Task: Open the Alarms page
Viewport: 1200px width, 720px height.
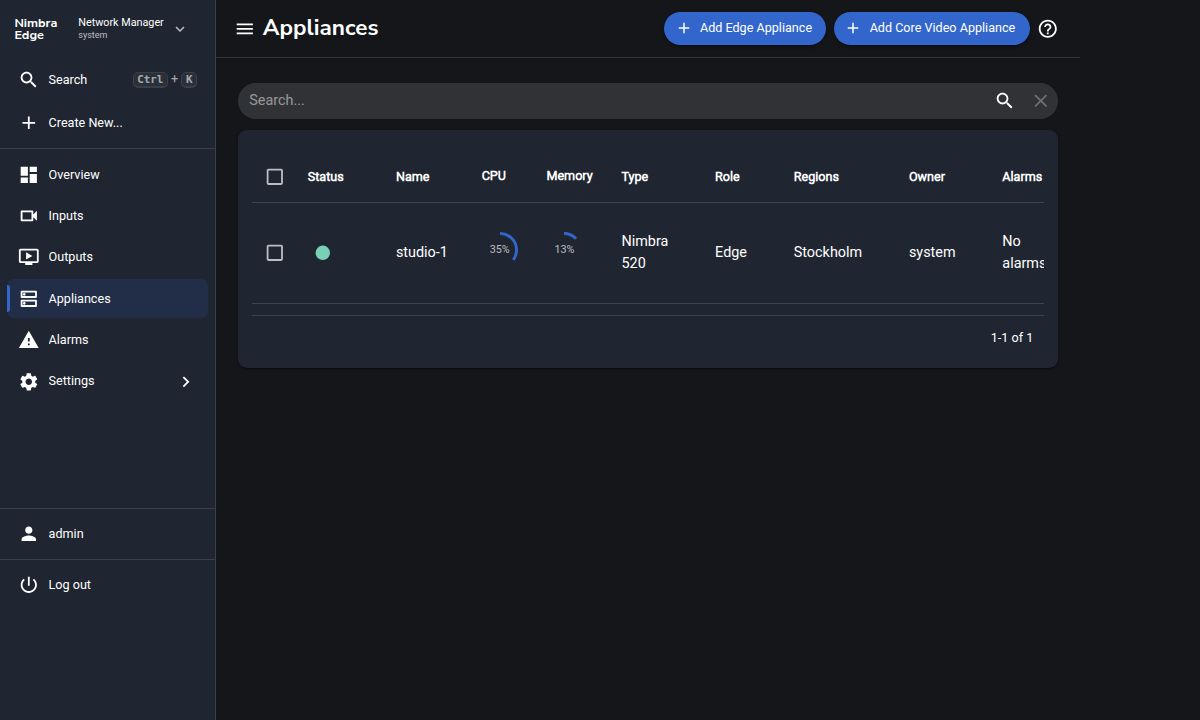Action: (108, 340)
